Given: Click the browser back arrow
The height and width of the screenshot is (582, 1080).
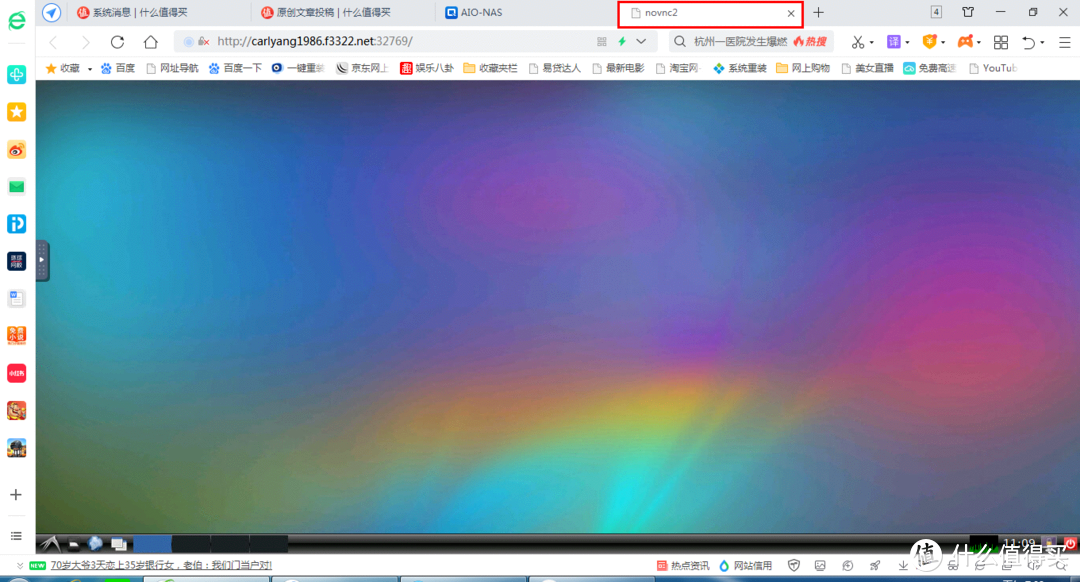Looking at the screenshot, I should (53, 42).
